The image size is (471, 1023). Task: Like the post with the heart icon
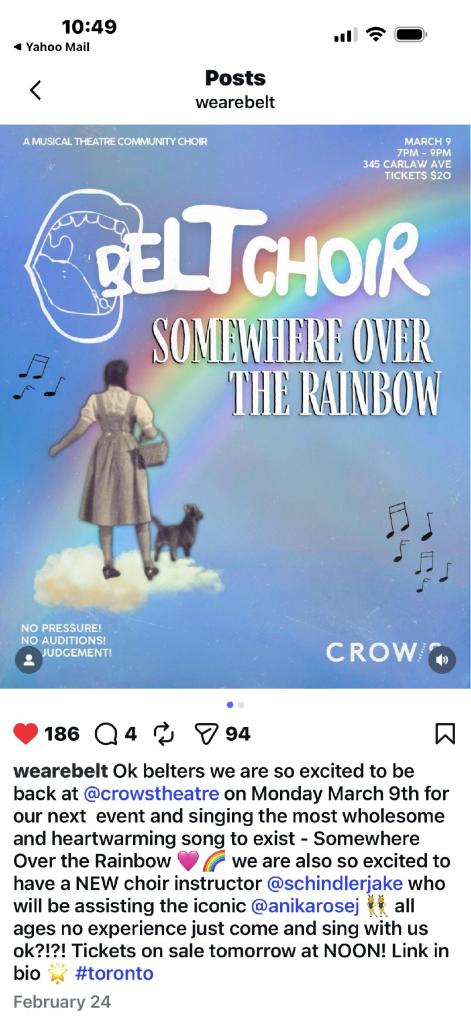tap(25, 734)
